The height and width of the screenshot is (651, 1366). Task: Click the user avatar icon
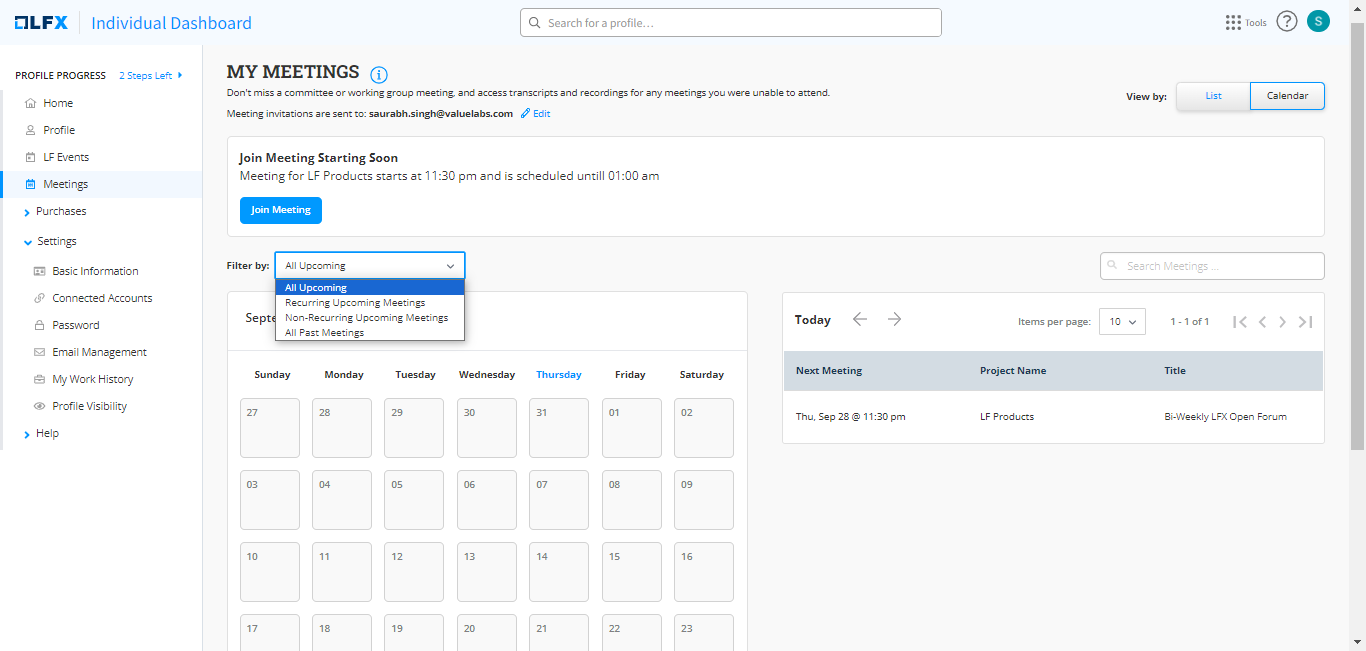1318,22
